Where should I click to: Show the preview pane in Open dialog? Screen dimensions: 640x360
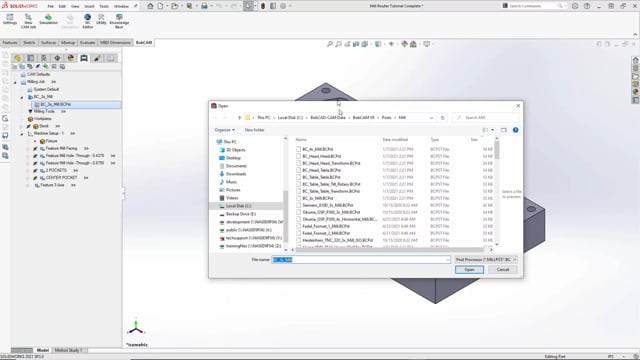(503, 130)
